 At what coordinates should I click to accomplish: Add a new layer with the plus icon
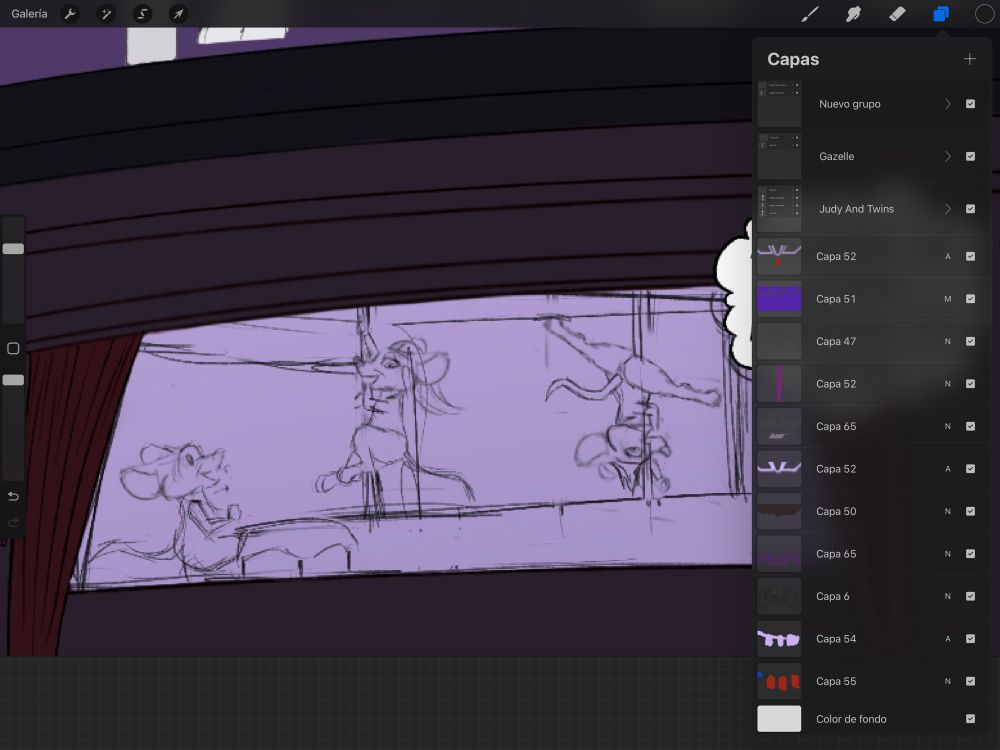pyautogui.click(x=969, y=59)
